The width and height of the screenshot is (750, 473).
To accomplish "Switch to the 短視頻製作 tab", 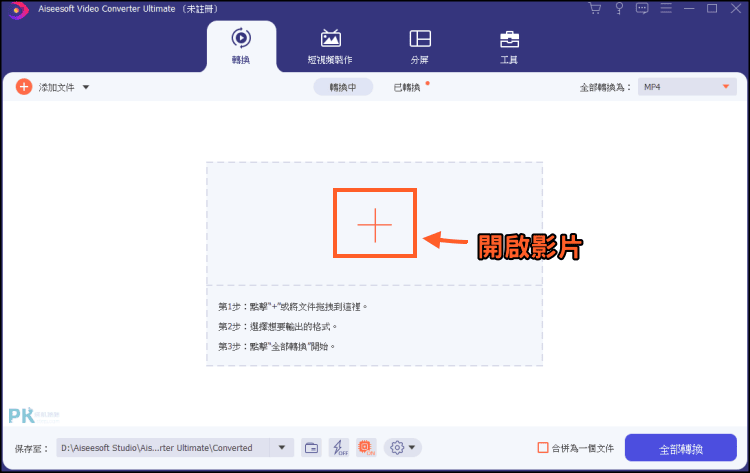I will click(330, 47).
